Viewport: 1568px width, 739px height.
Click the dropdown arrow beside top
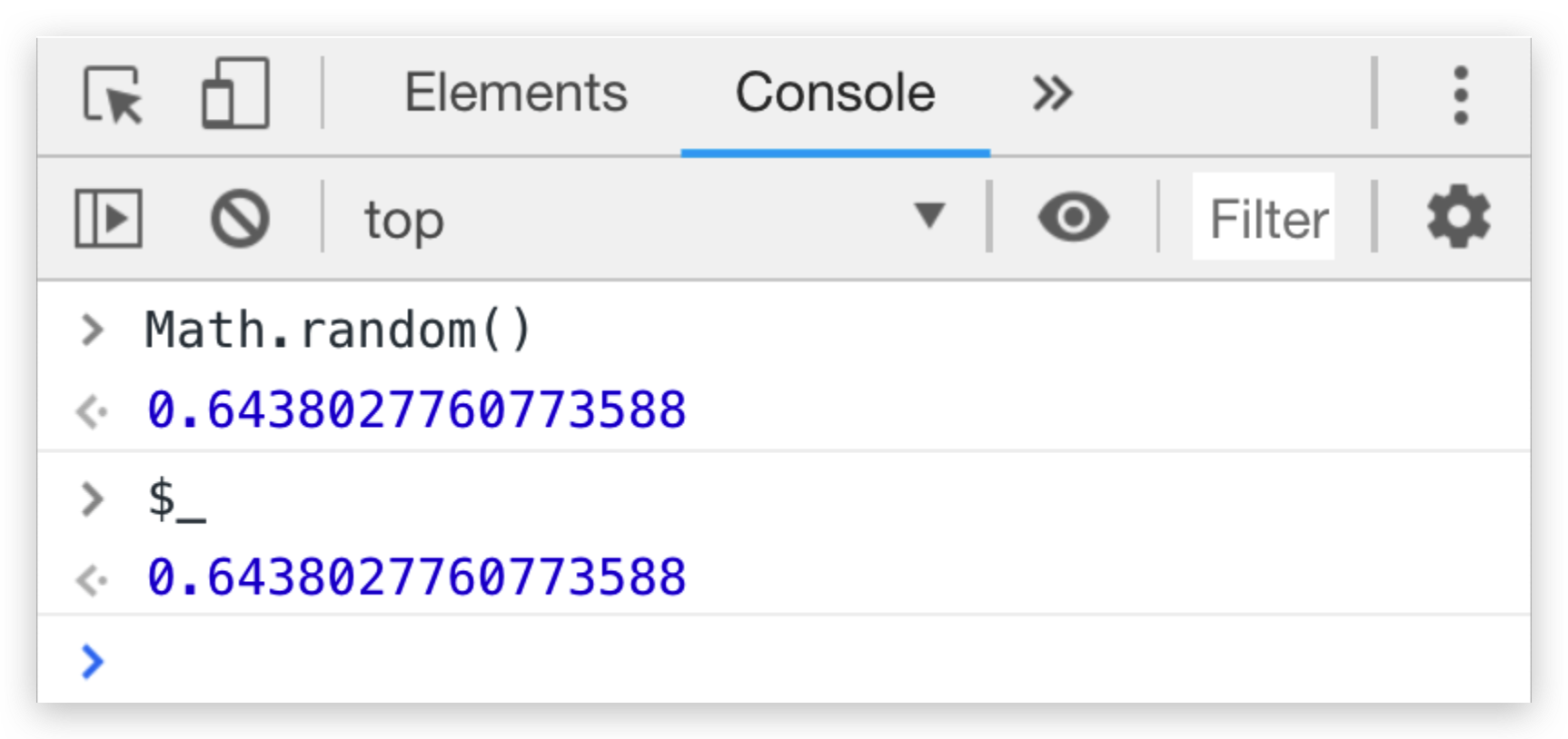(929, 216)
